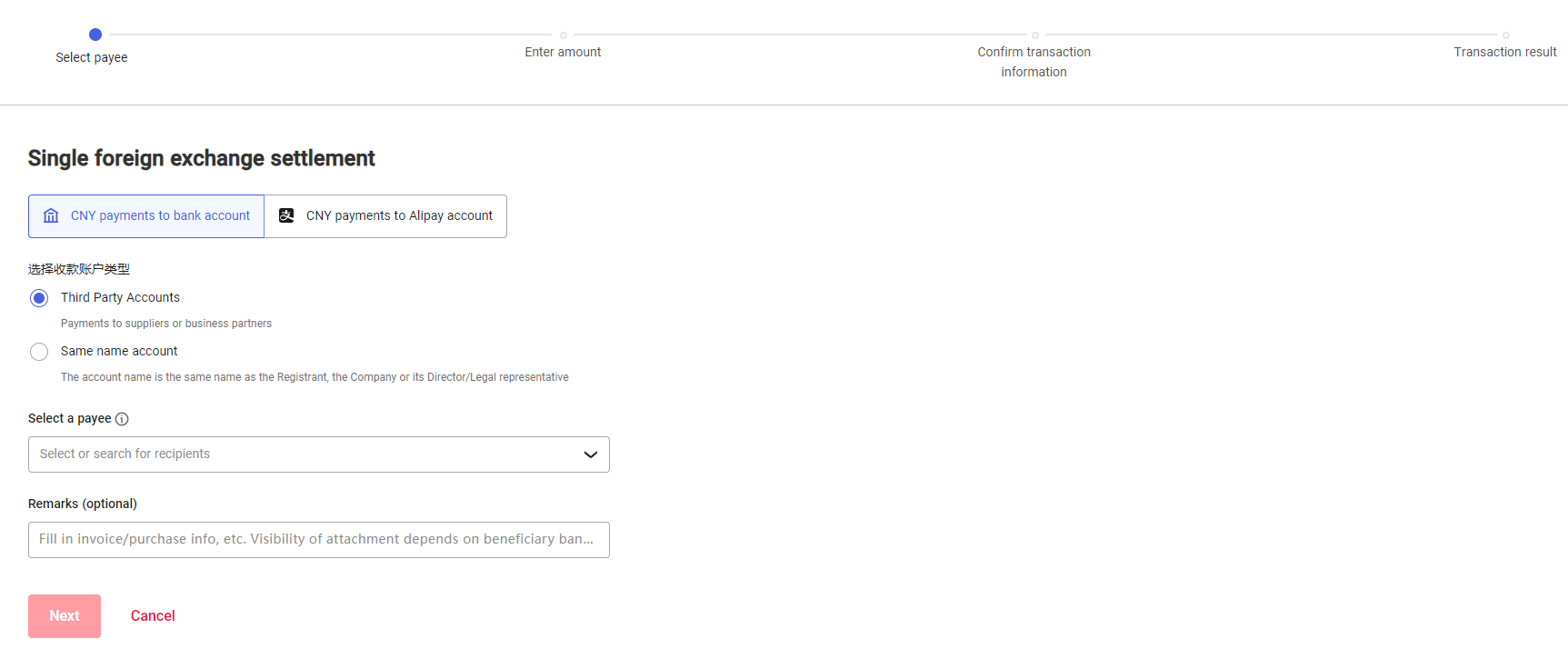Click the Third Party Accounts label text

(x=120, y=297)
